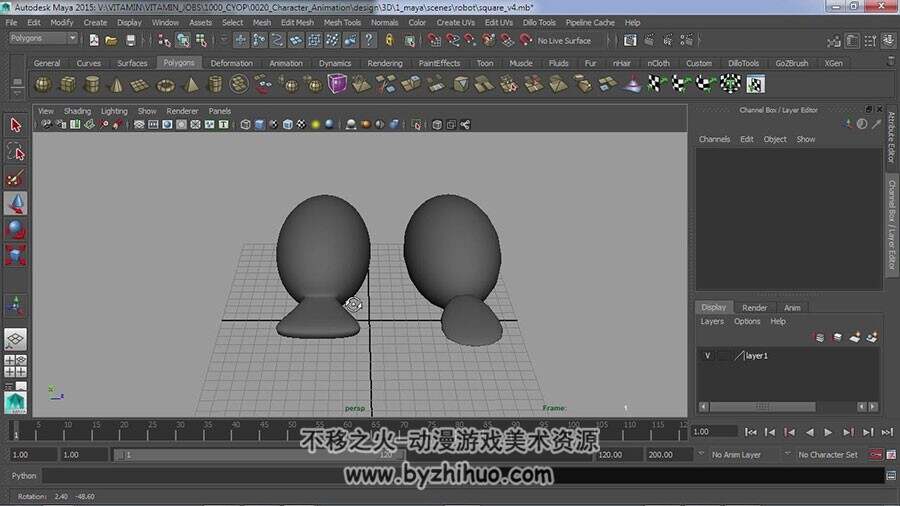Toggle the auto keyframe button
Viewport: 900px width, 506px height.
[877, 455]
